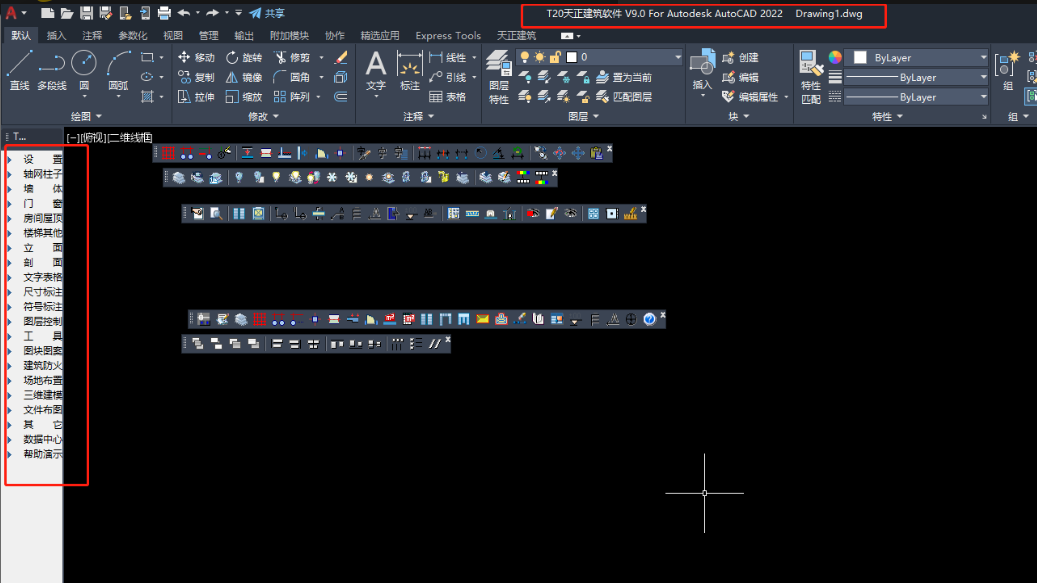Image resolution: width=1037 pixels, height=583 pixels.
Task: Open the ByLayer color dropdown
Action: [917, 58]
